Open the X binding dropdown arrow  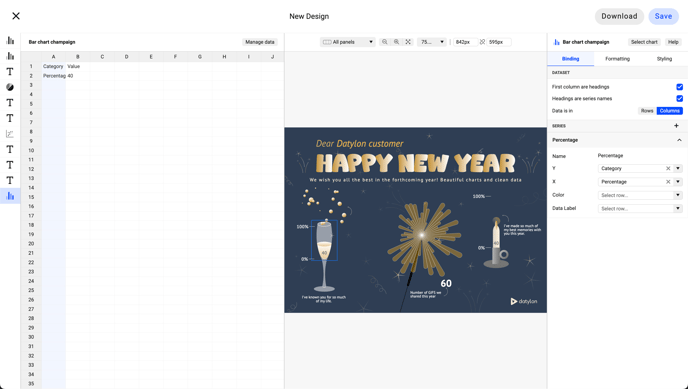point(678,182)
